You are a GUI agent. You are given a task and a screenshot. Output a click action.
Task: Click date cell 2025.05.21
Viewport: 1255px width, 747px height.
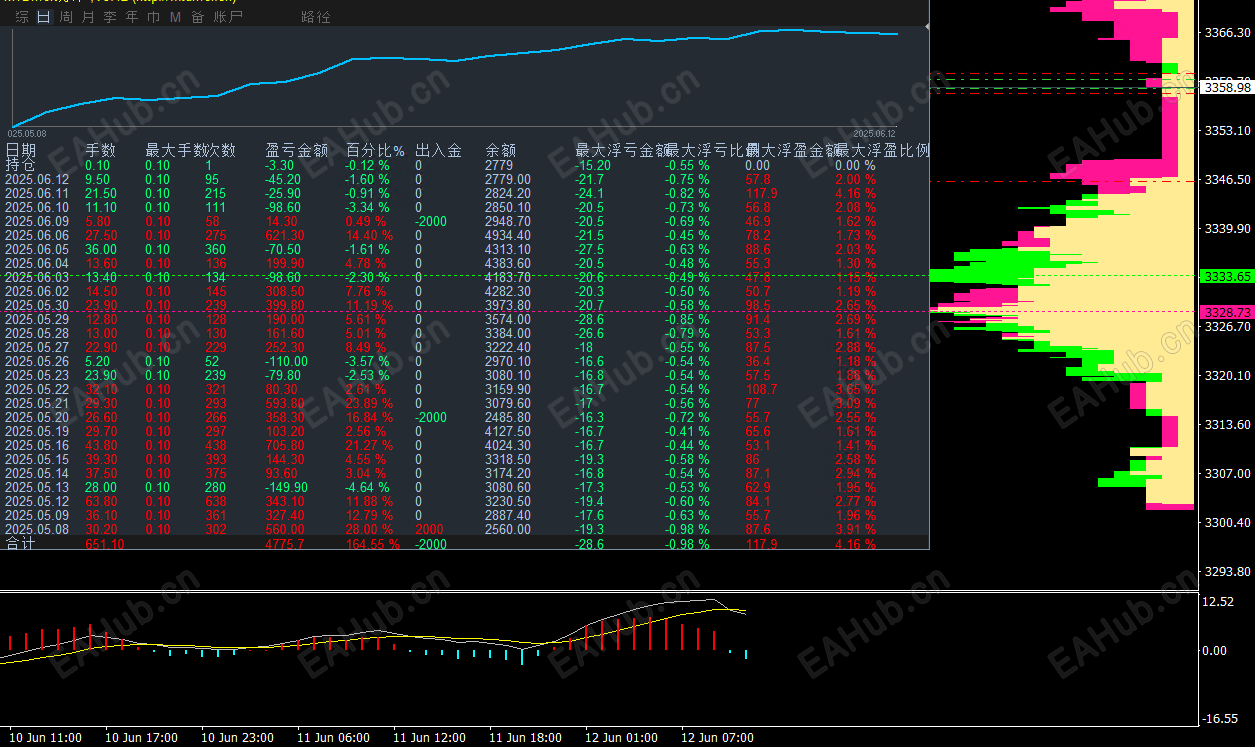tap(37, 403)
